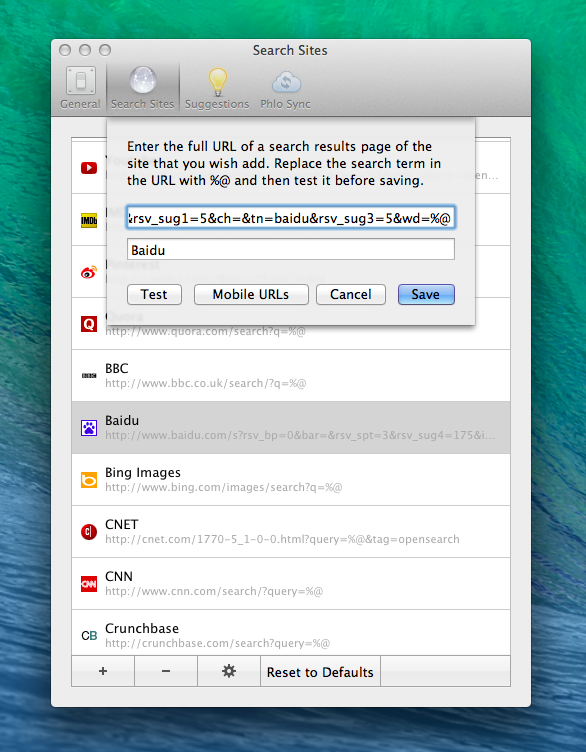This screenshot has width=586, height=752.
Task: Open the gear actions menu
Action: pos(229,671)
